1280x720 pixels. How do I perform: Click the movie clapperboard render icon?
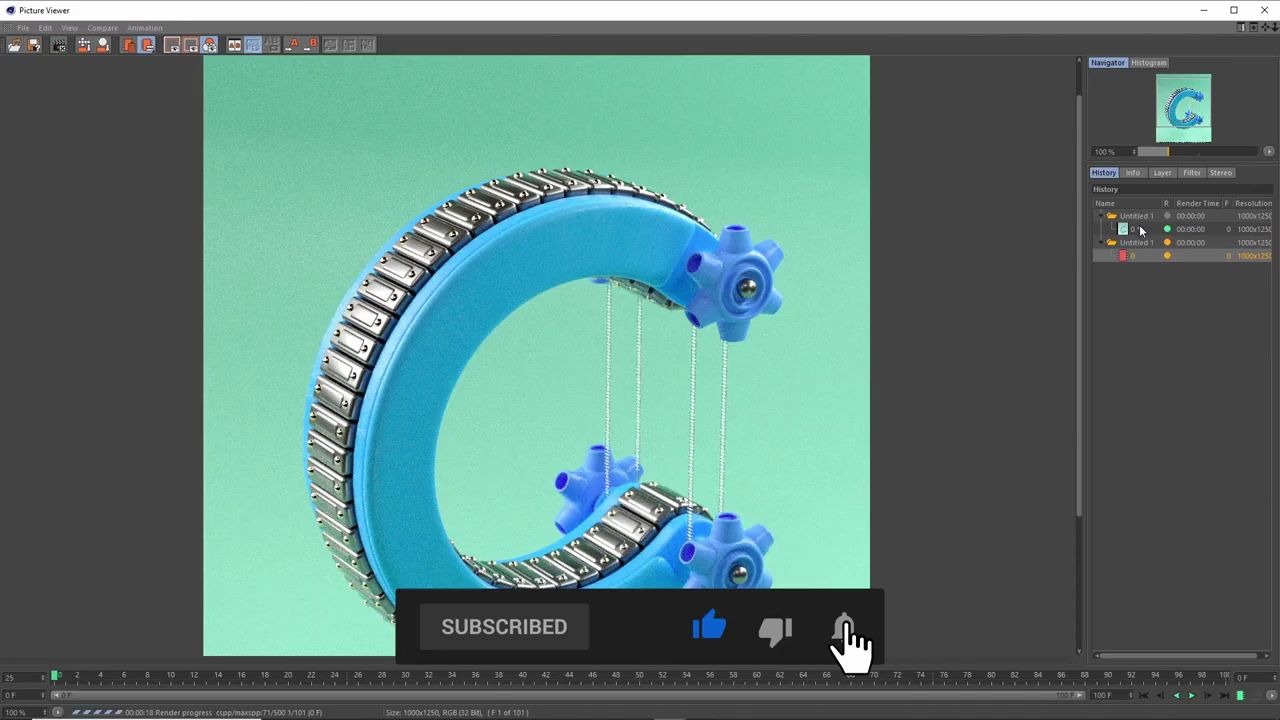(x=59, y=45)
